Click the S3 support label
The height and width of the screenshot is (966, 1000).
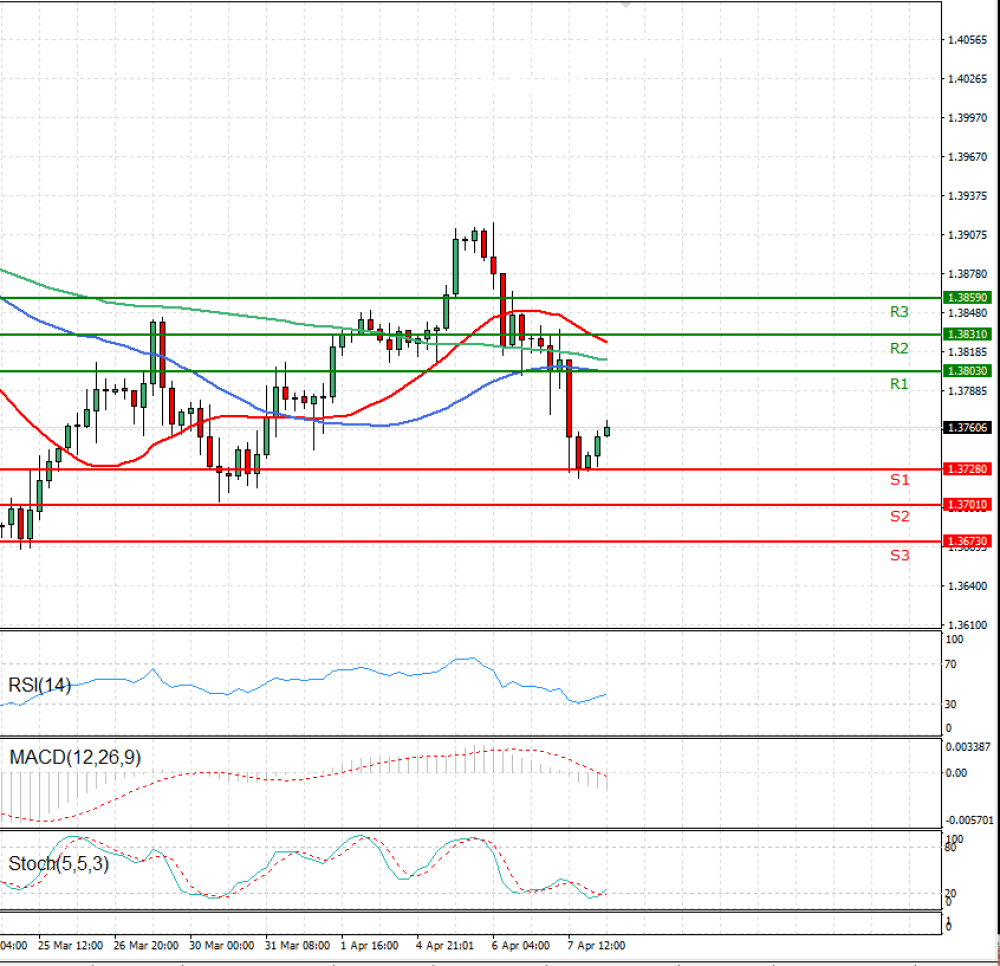899,555
